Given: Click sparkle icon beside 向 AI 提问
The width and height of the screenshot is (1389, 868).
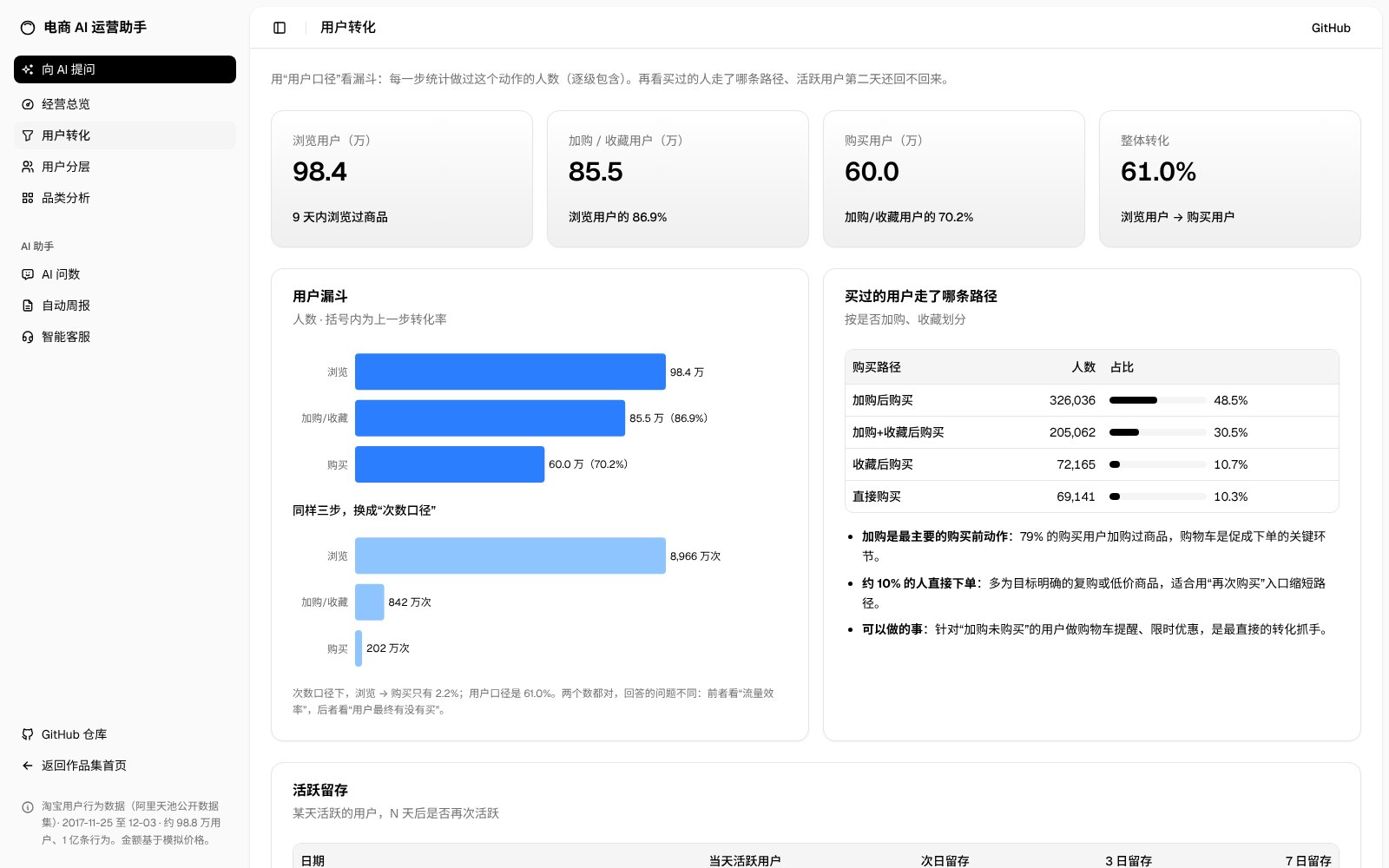Looking at the screenshot, I should tap(28, 69).
